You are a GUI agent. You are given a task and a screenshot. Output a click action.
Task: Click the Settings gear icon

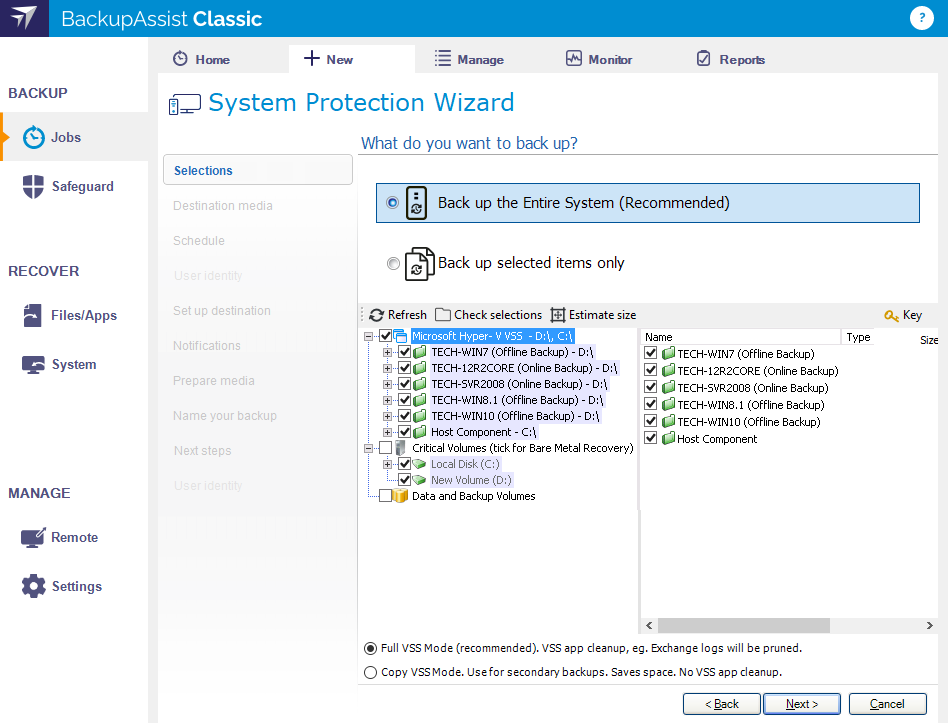point(33,586)
